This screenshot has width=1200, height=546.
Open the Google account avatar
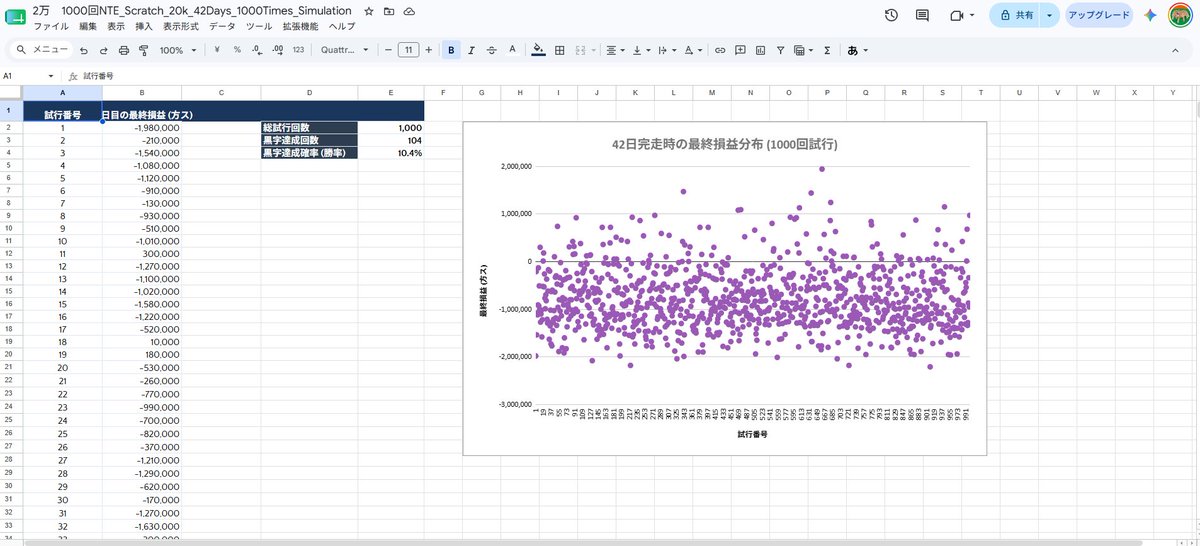1181,16
